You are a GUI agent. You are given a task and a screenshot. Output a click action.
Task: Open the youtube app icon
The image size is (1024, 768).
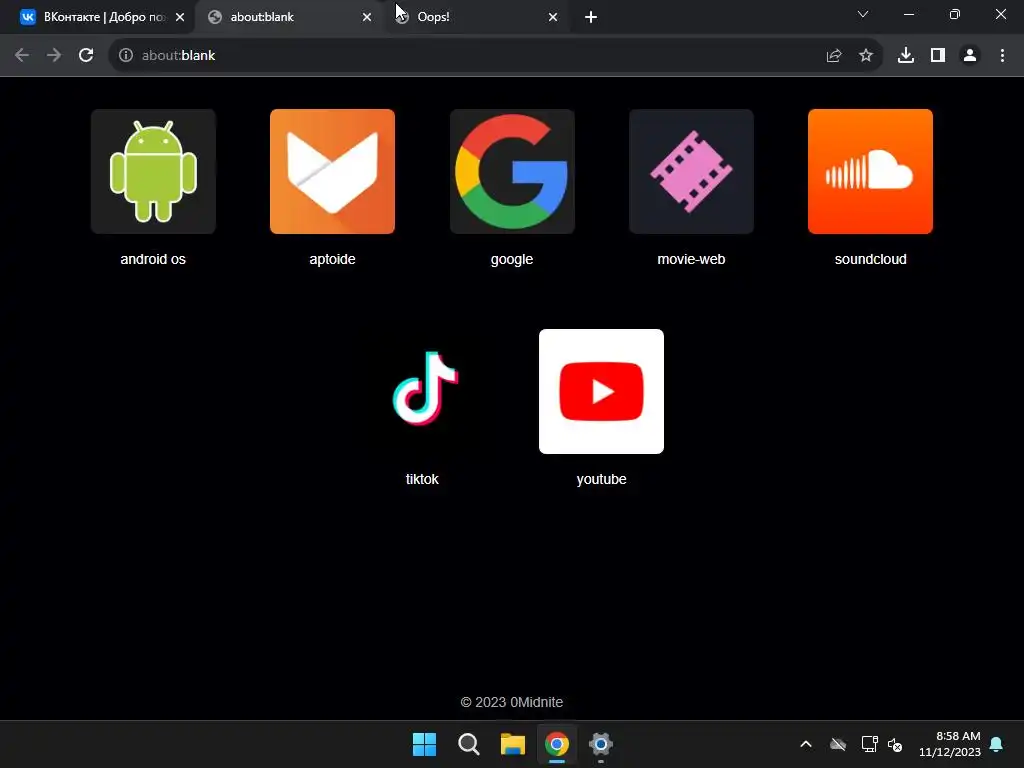[x=601, y=391]
